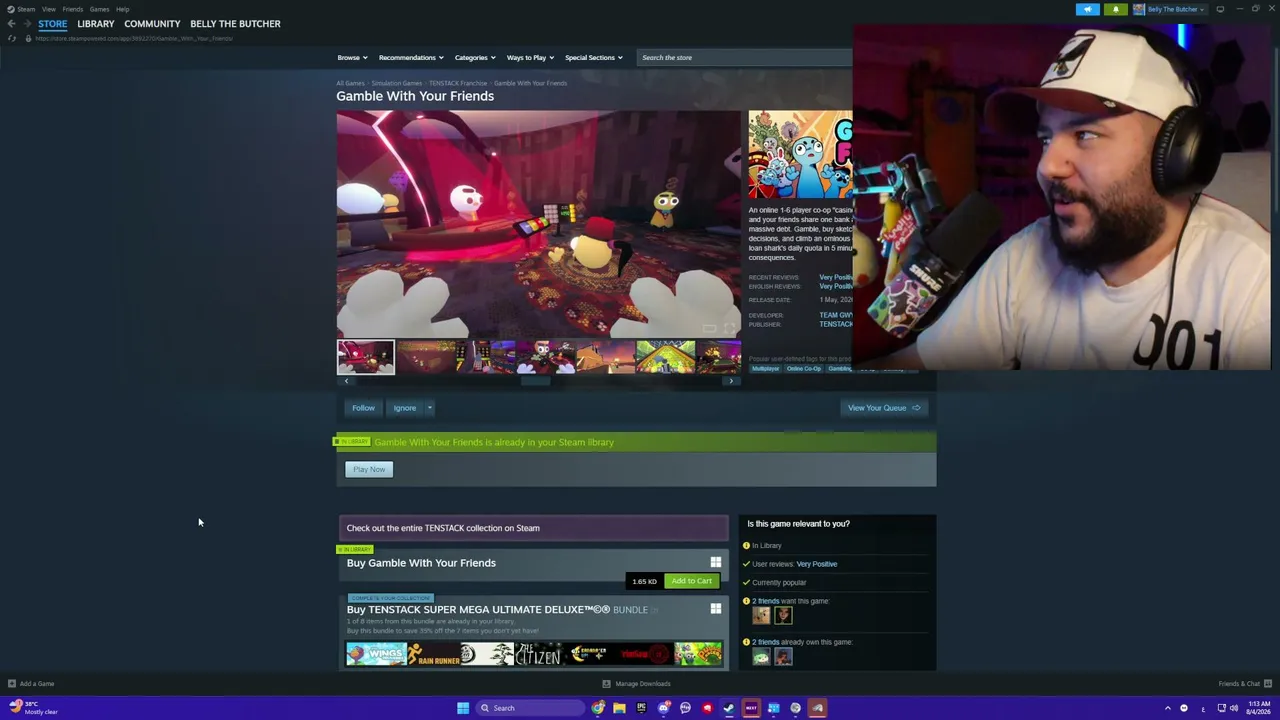This screenshot has width=1280, height=720.
Task: Open the Very Positive user reviews link
Action: 817,564
